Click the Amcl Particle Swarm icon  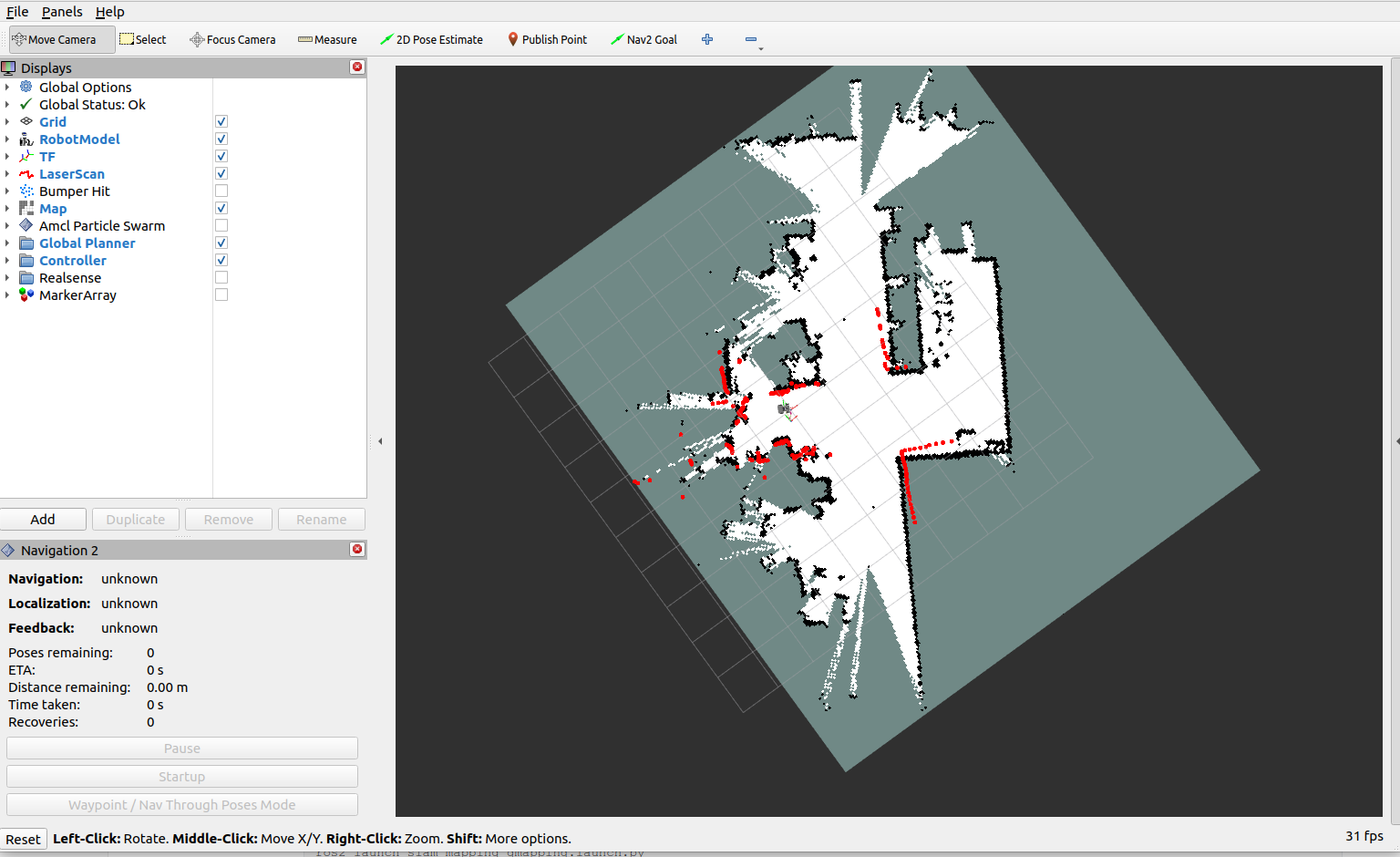click(x=26, y=225)
